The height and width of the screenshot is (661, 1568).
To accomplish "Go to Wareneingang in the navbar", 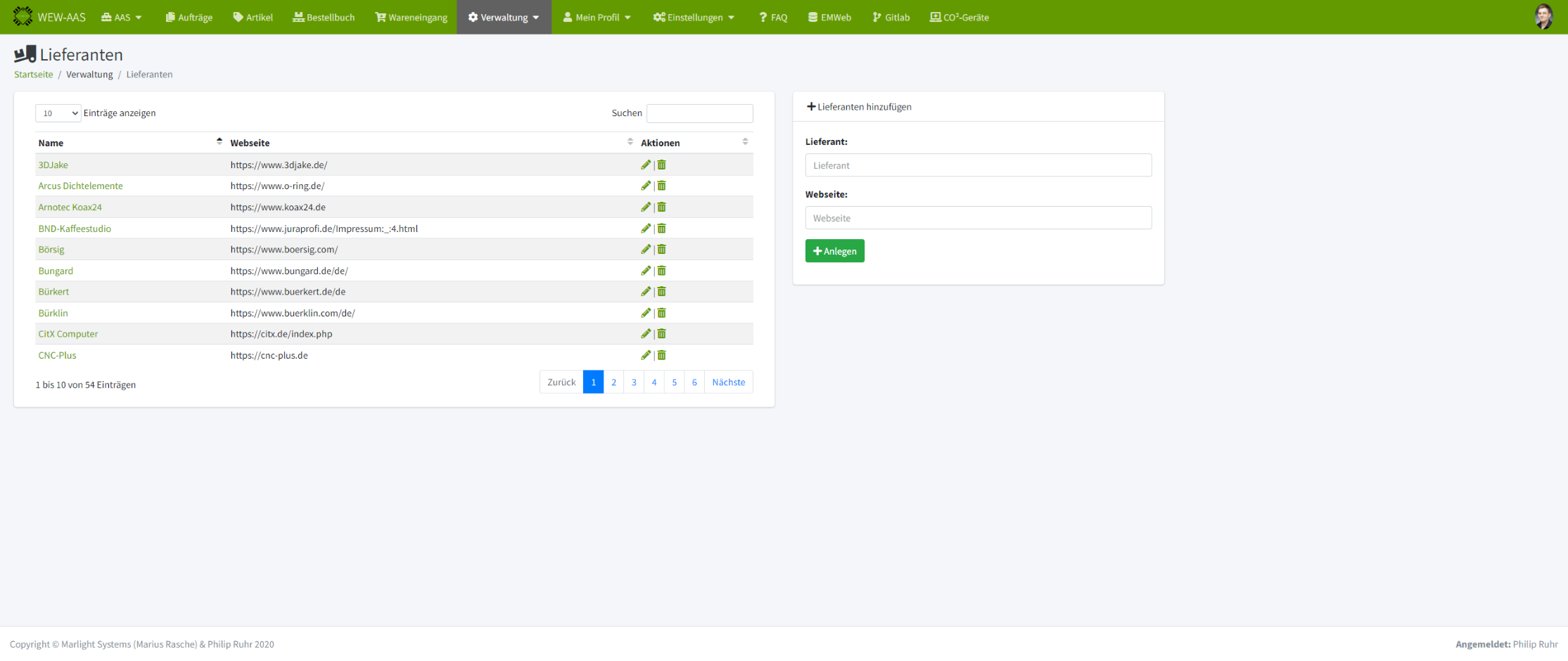I will [412, 18].
